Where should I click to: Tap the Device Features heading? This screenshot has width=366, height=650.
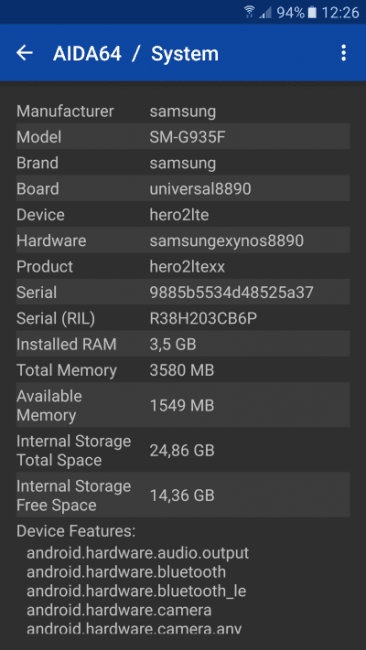tap(76, 531)
